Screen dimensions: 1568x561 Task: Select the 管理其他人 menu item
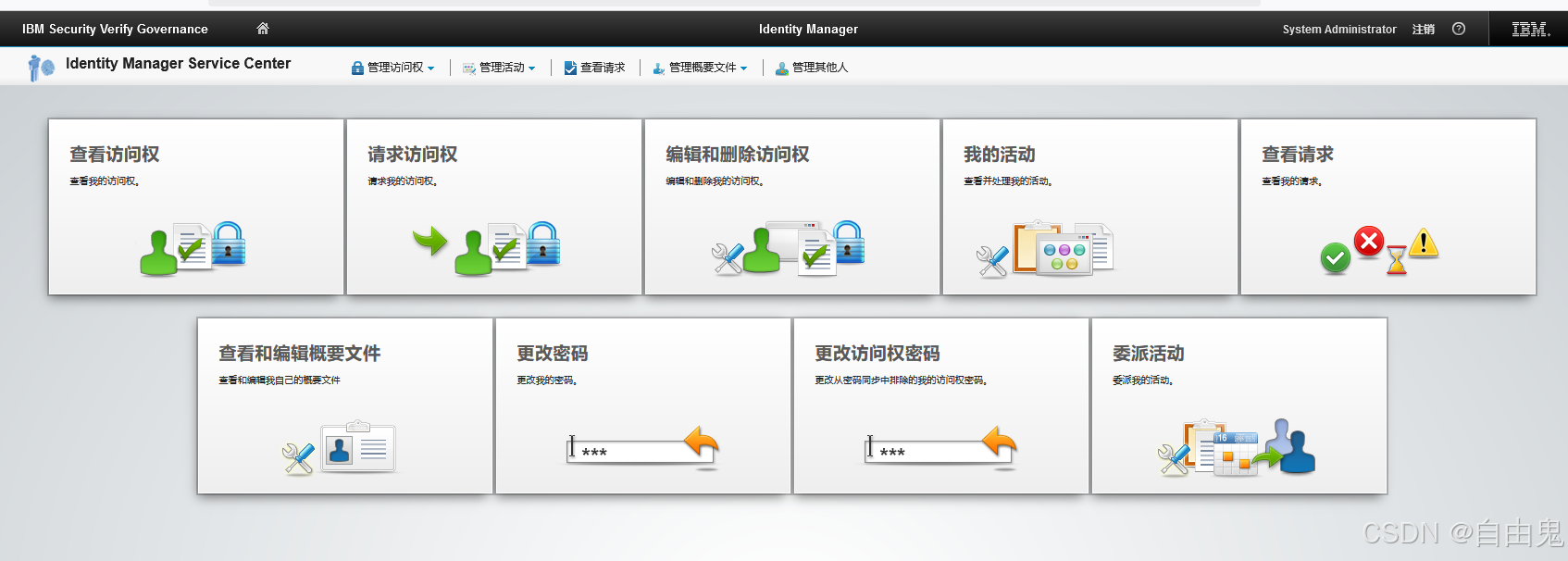click(x=819, y=68)
